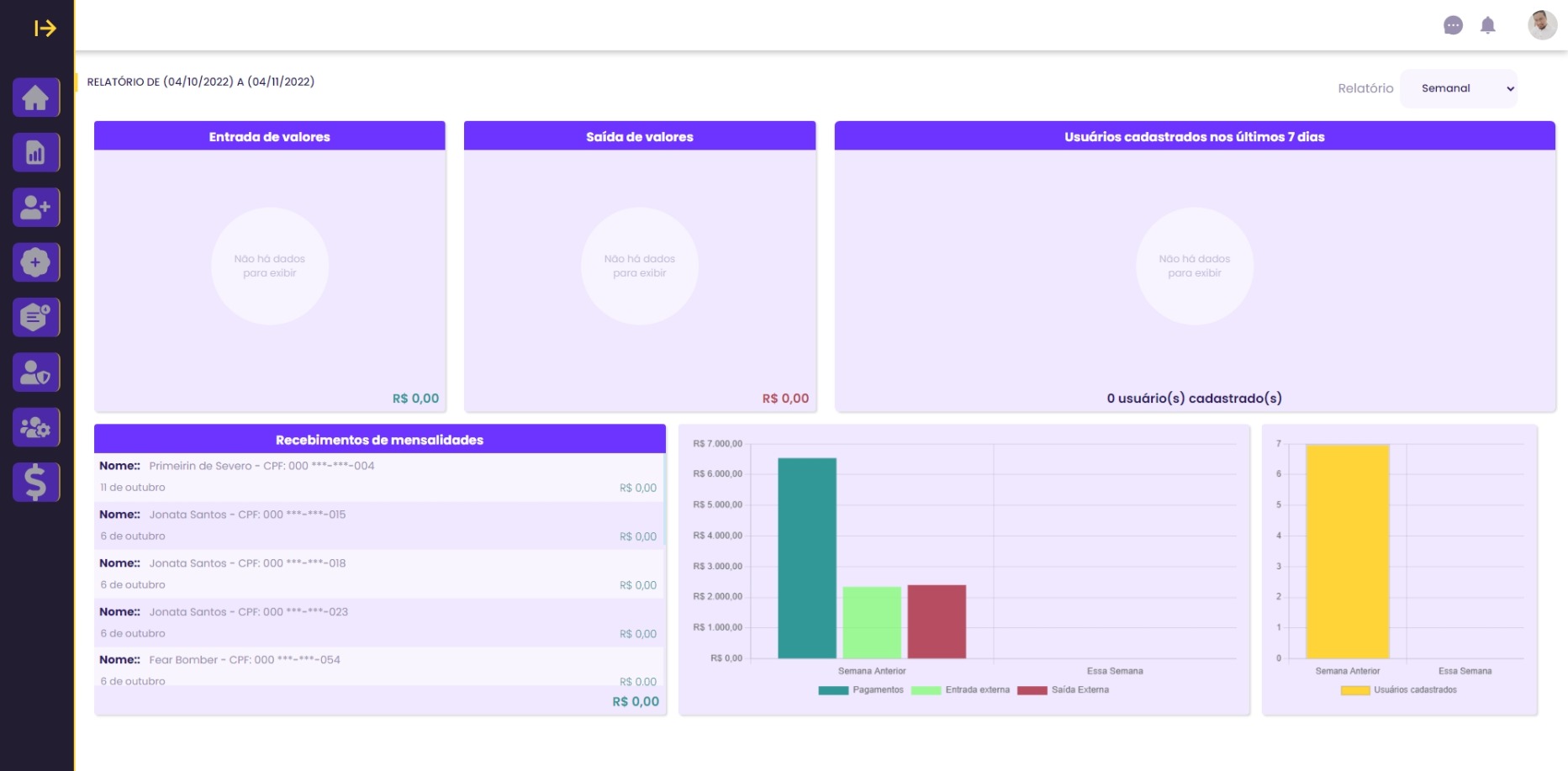The image size is (1568, 771).
Task: Click the report date range title
Action: click(201, 82)
